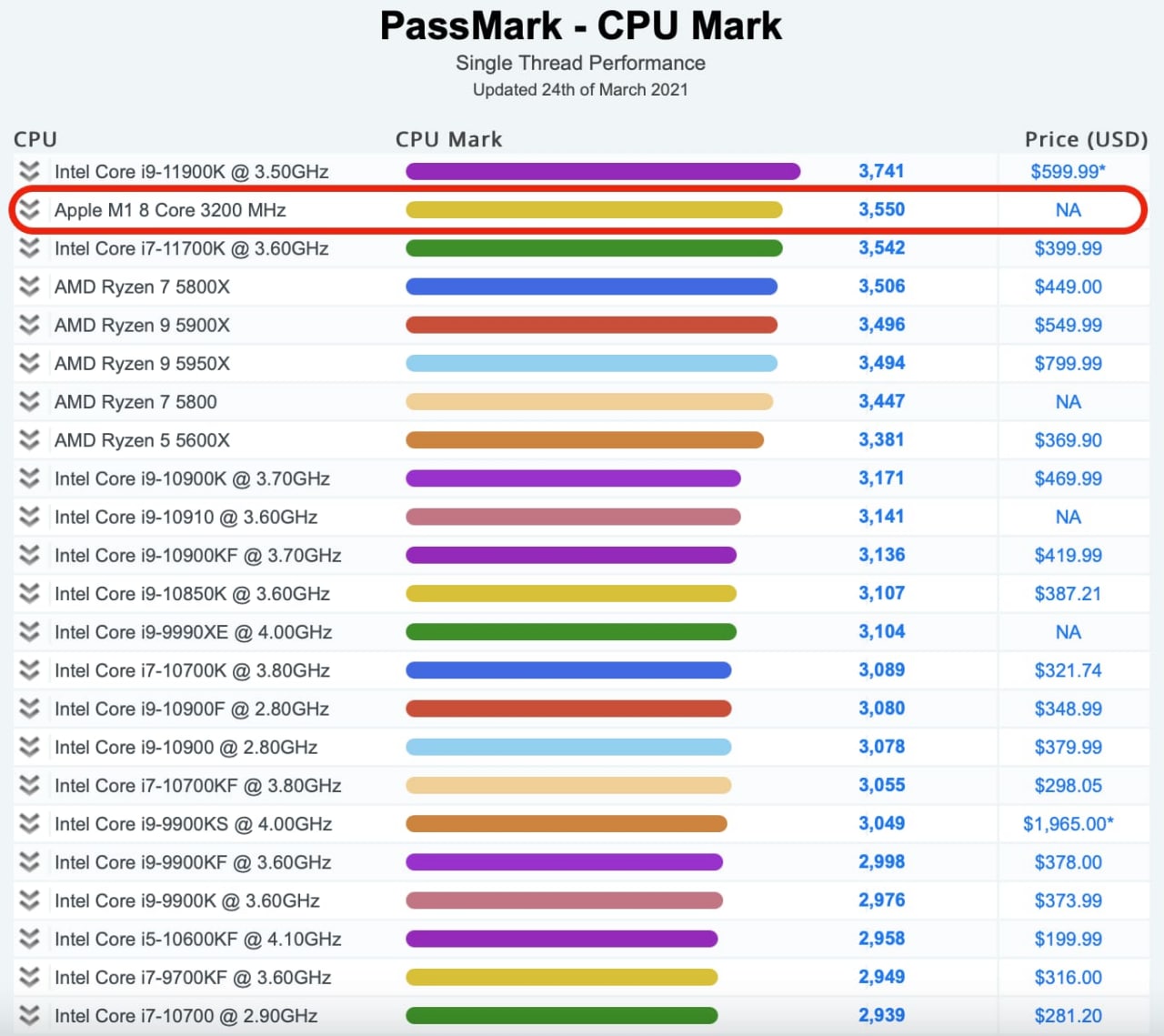Click the $1,965.00* price link
This screenshot has height=1036, width=1164.
(x=1068, y=824)
